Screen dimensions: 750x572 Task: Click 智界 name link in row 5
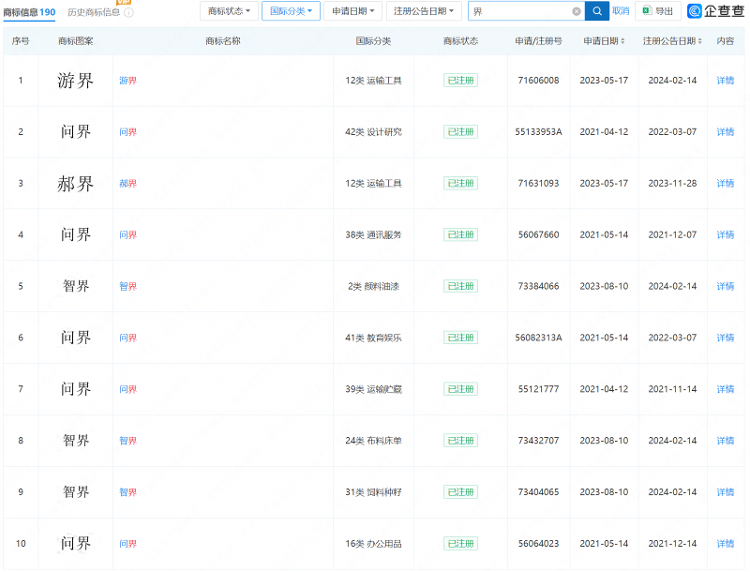128,286
